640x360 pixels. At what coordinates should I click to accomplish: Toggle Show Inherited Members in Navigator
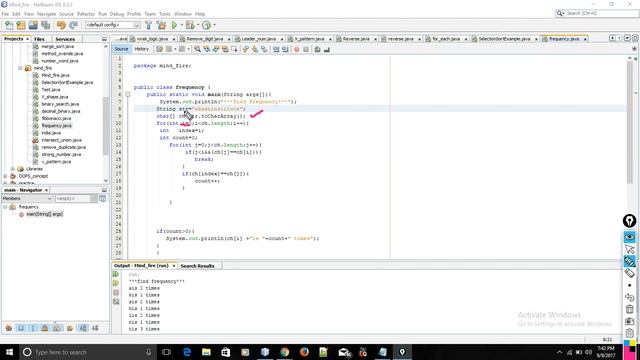tap(9, 328)
